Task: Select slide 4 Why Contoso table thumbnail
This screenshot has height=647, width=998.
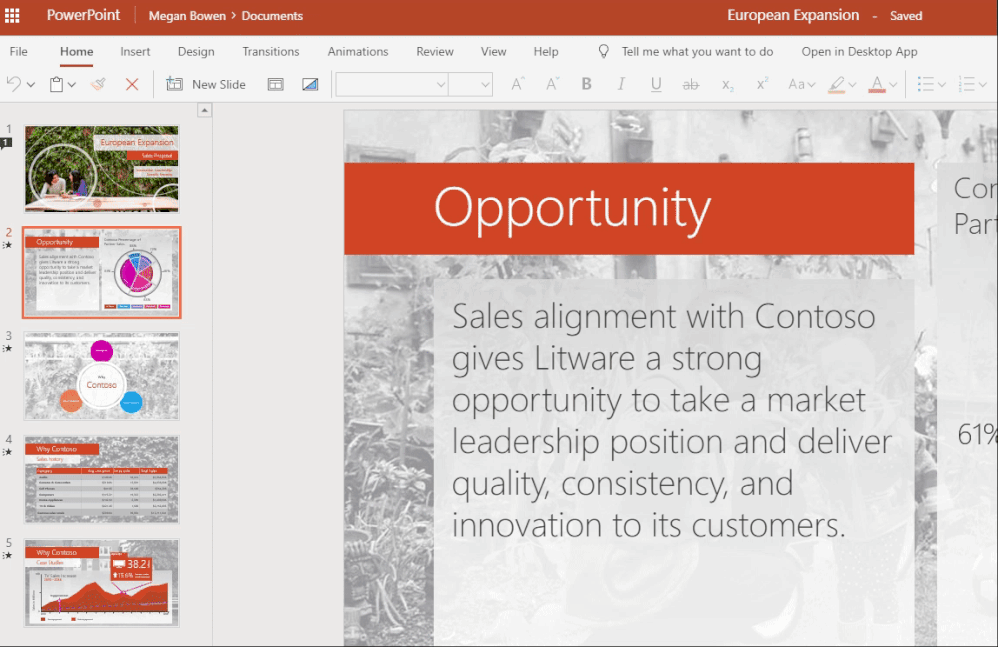Action: click(x=102, y=480)
